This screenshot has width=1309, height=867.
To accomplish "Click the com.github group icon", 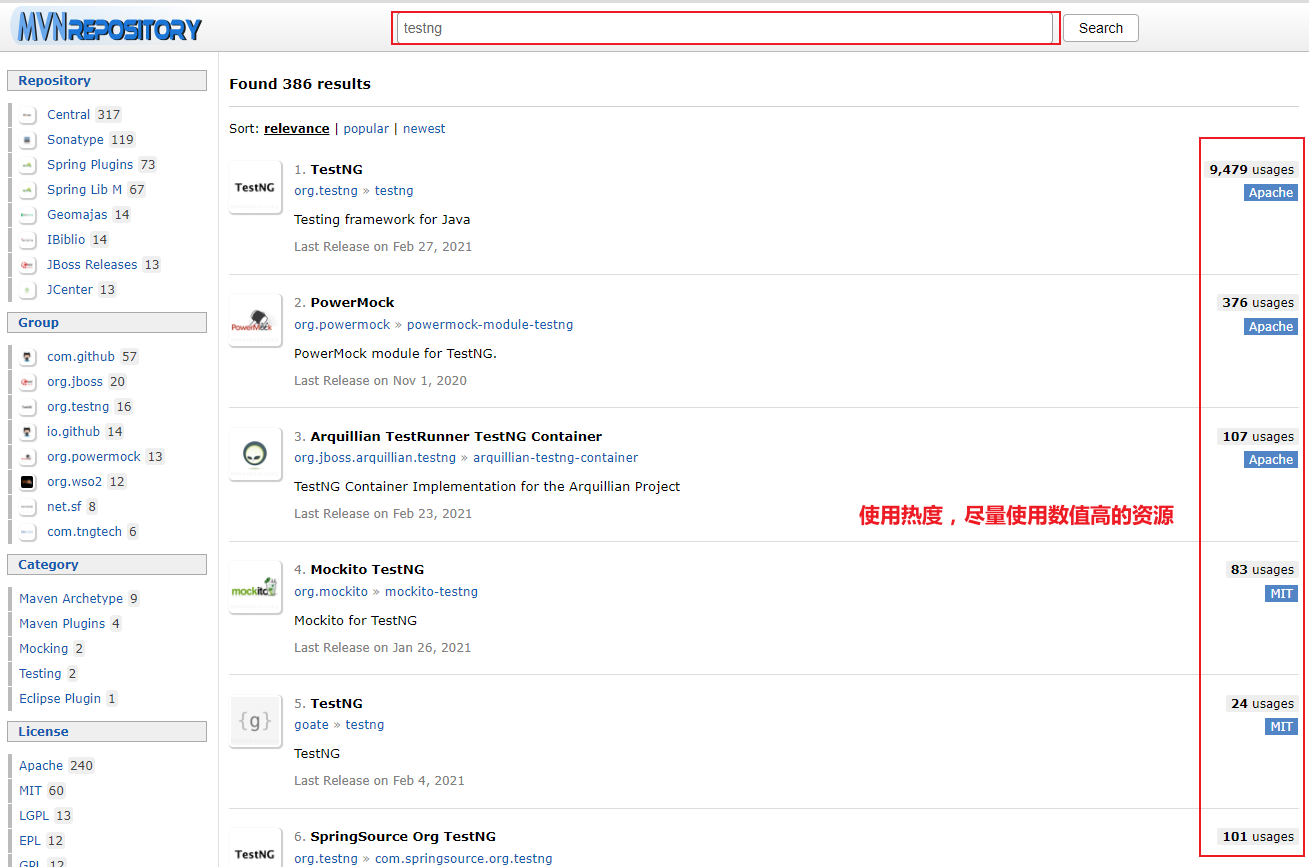I will [x=28, y=357].
